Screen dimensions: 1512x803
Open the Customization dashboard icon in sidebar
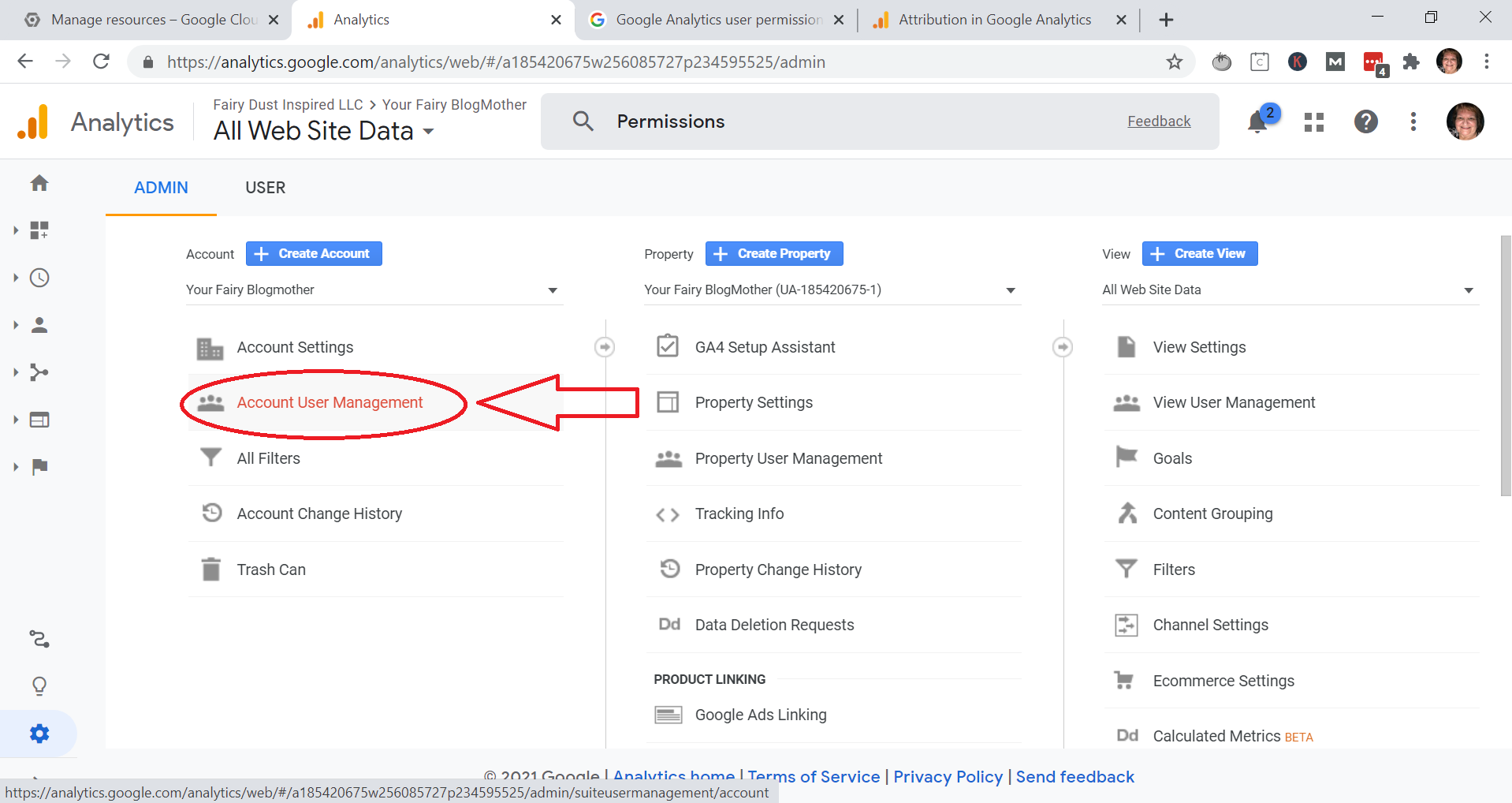tap(39, 230)
